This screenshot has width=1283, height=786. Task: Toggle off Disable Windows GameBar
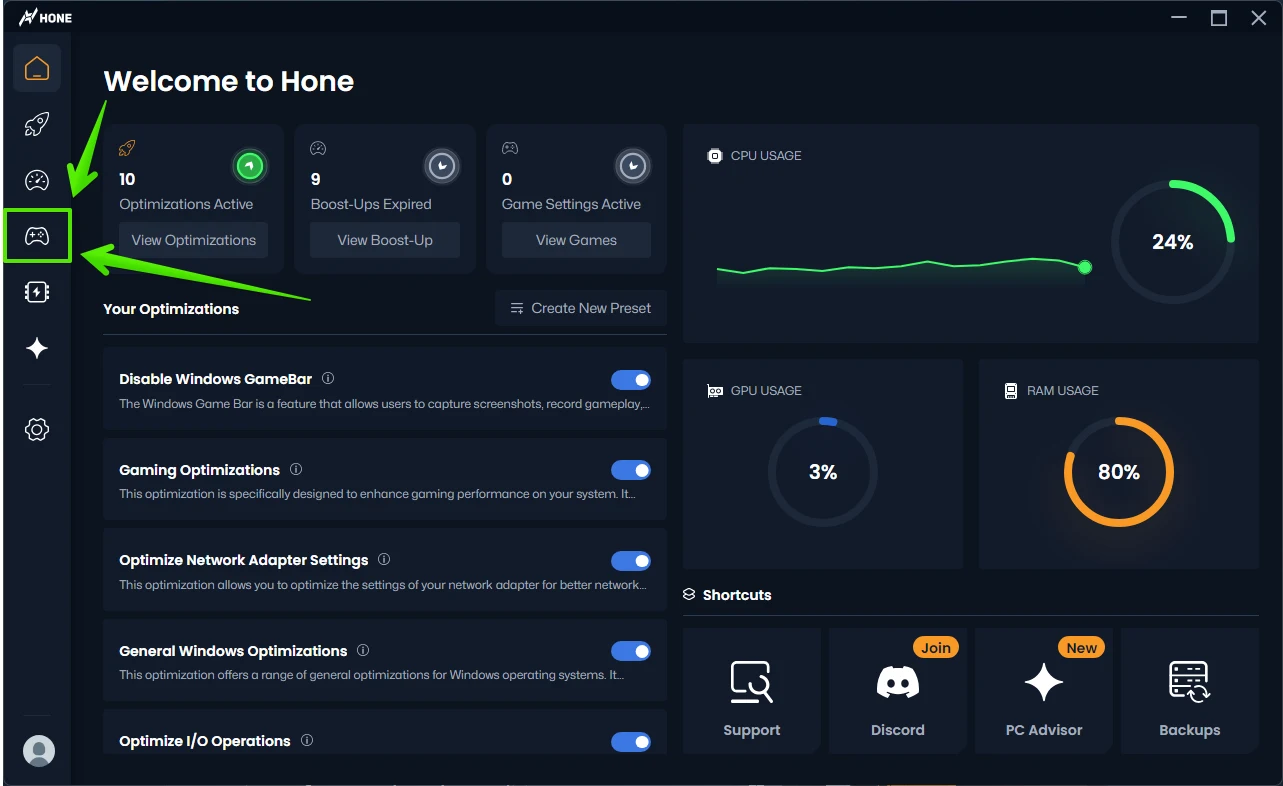(630, 380)
